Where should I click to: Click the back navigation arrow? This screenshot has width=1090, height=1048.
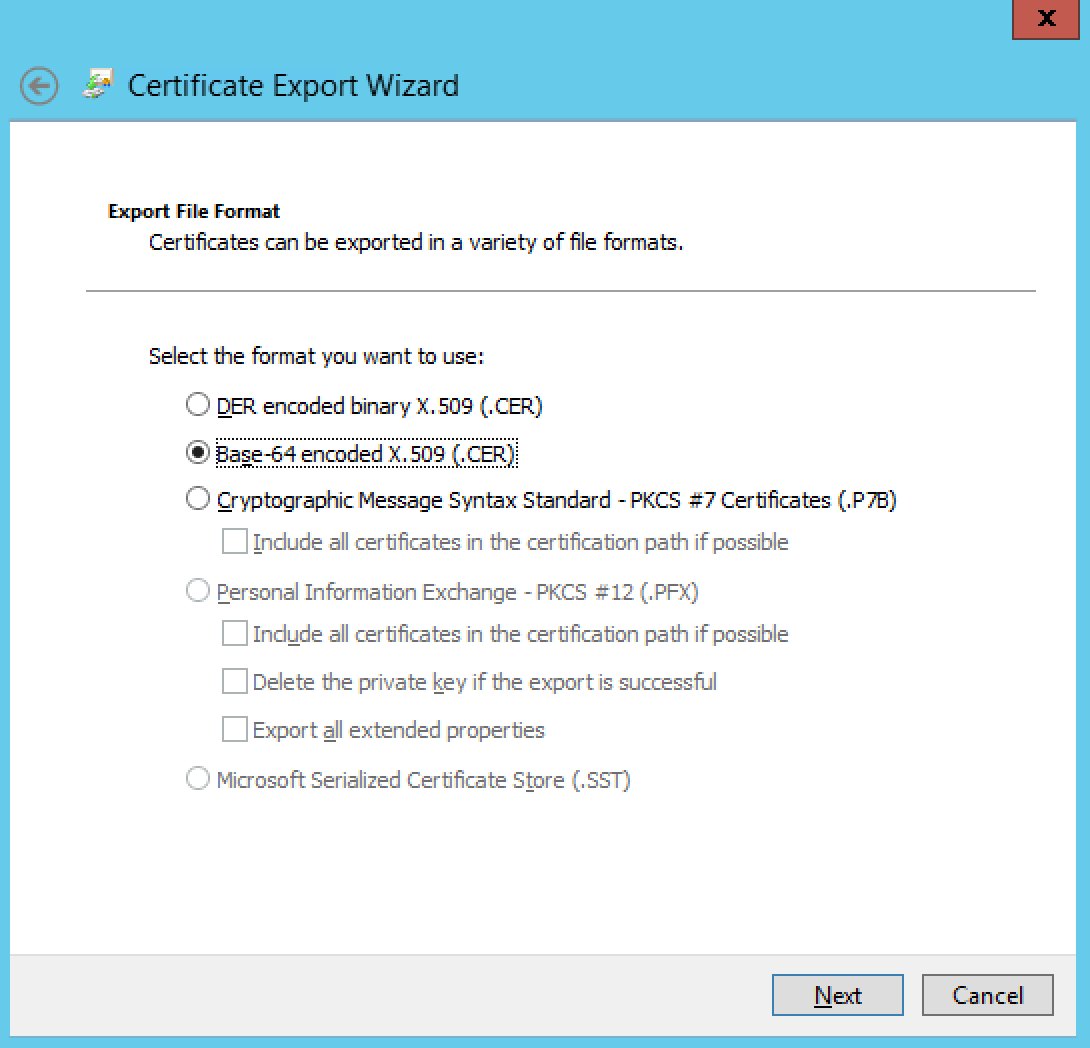(38, 86)
